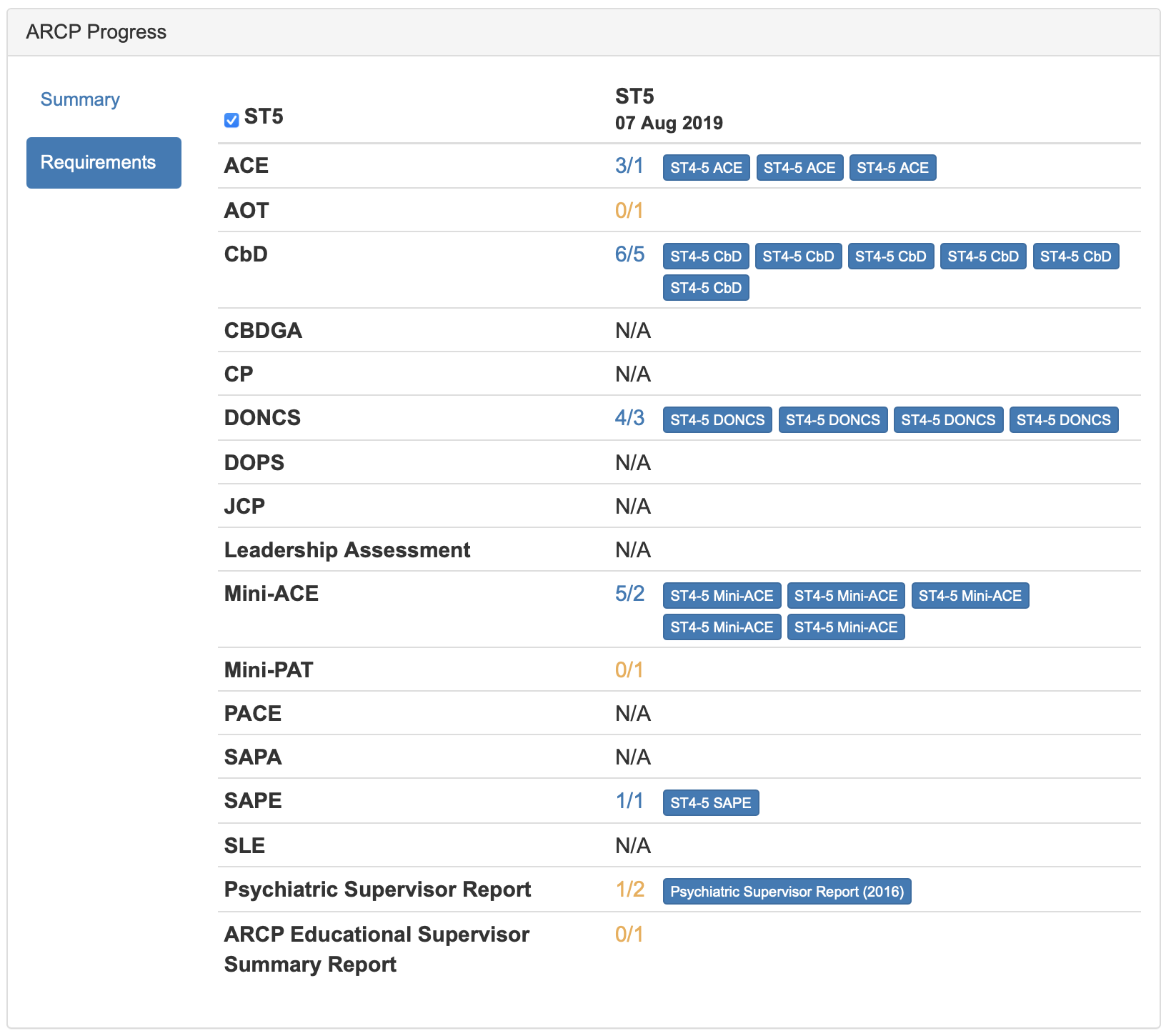Click the Mini-ACE 5/2 count link
Screen dimensions: 1166x1036
point(629,594)
